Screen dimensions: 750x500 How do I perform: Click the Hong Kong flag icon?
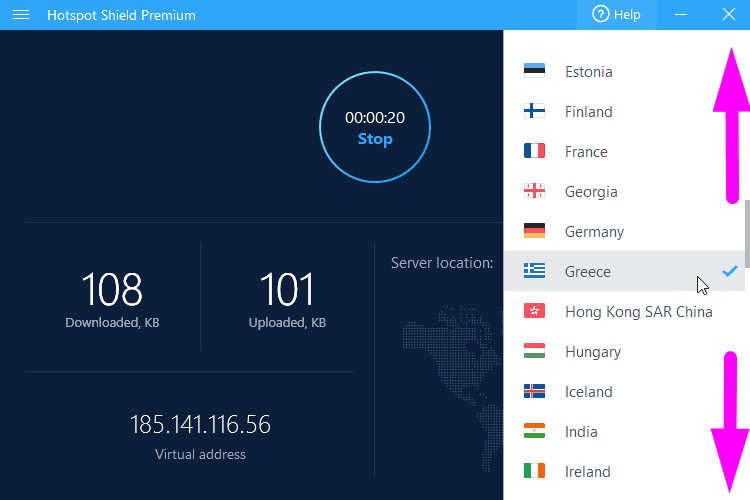[x=534, y=311]
